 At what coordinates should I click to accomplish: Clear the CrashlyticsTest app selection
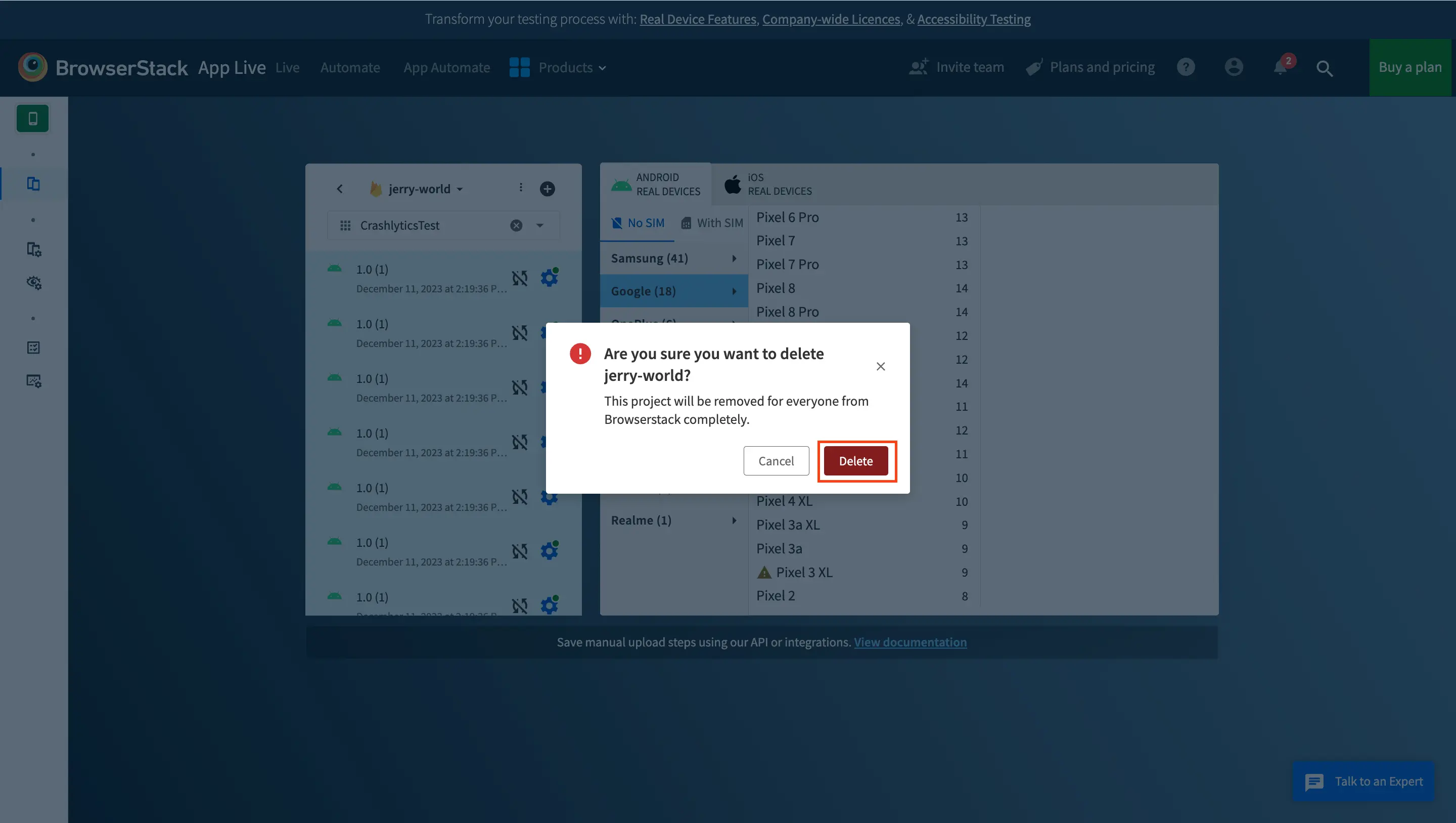[x=516, y=226]
